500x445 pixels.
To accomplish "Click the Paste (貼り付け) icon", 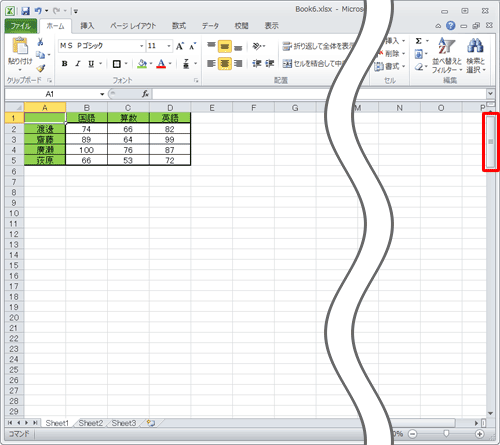I will click(x=20, y=46).
